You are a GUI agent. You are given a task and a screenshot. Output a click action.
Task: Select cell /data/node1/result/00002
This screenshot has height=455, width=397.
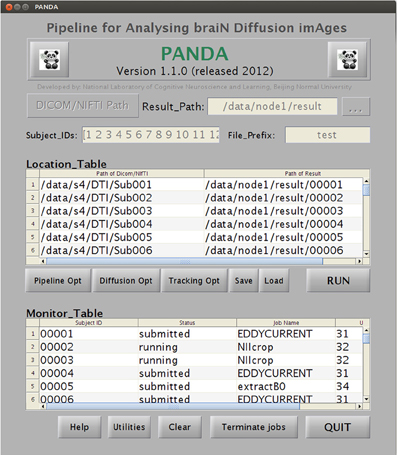pyautogui.click(x=284, y=198)
